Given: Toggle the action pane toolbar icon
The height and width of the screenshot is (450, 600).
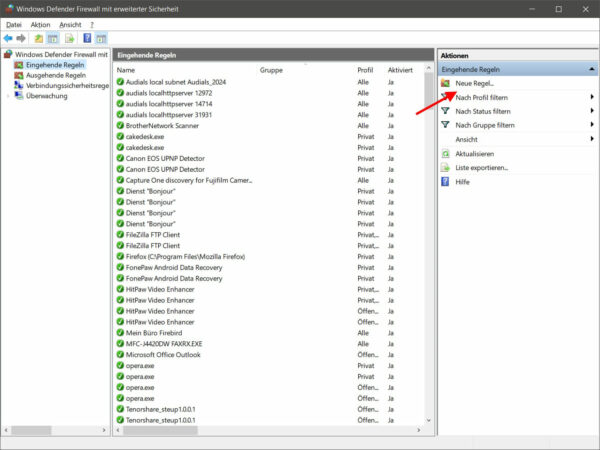Looking at the screenshot, I should (101, 38).
